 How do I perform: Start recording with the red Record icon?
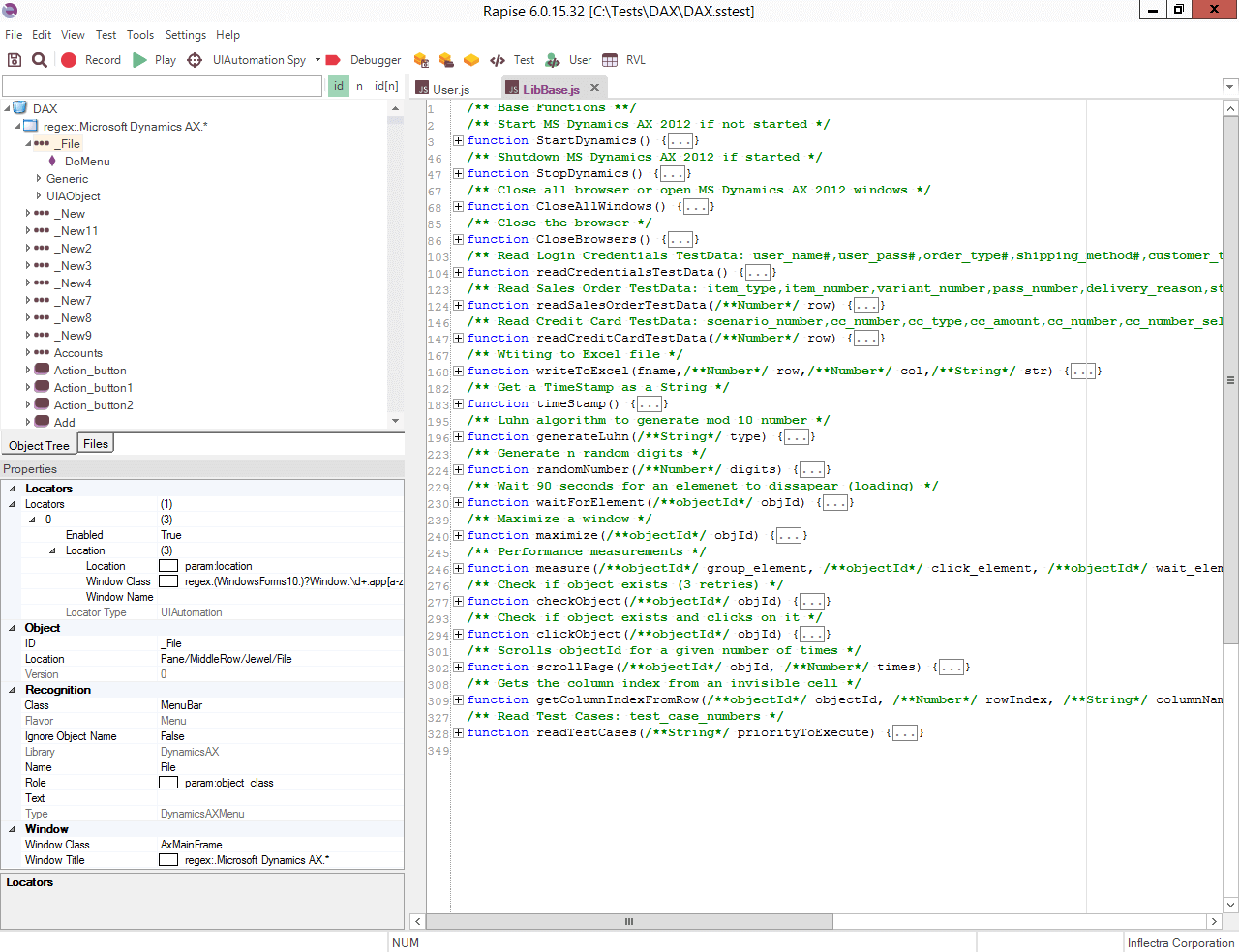69,60
